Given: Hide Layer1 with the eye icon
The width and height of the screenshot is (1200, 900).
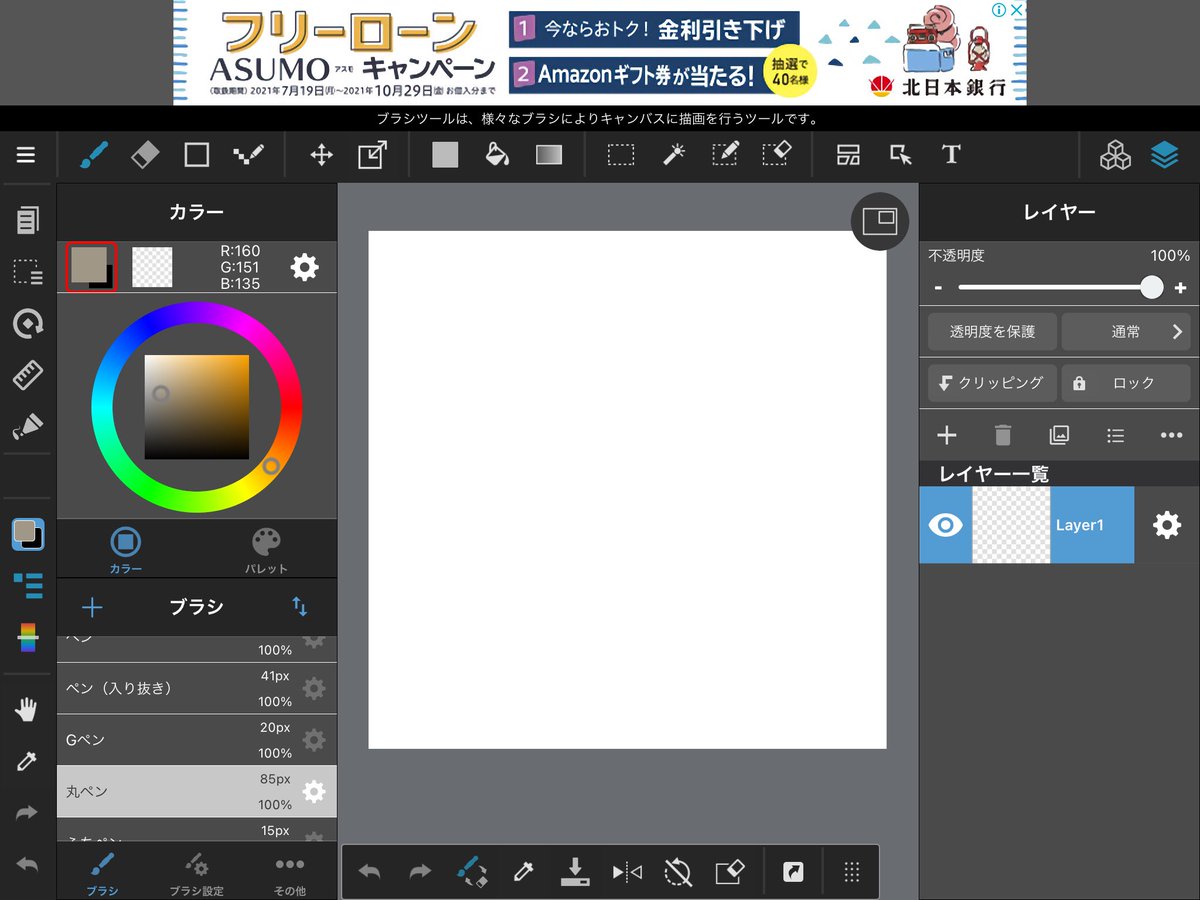Looking at the screenshot, I should 945,525.
